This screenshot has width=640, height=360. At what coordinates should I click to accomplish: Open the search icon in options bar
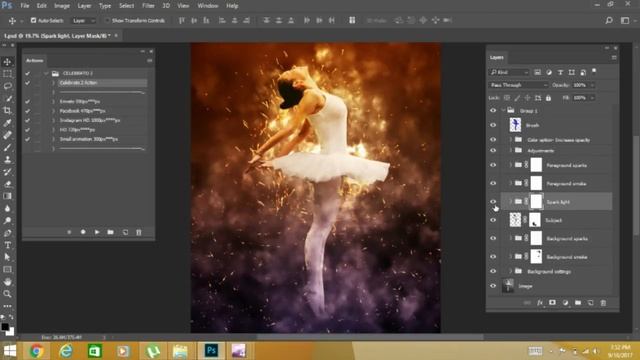click(x=609, y=20)
